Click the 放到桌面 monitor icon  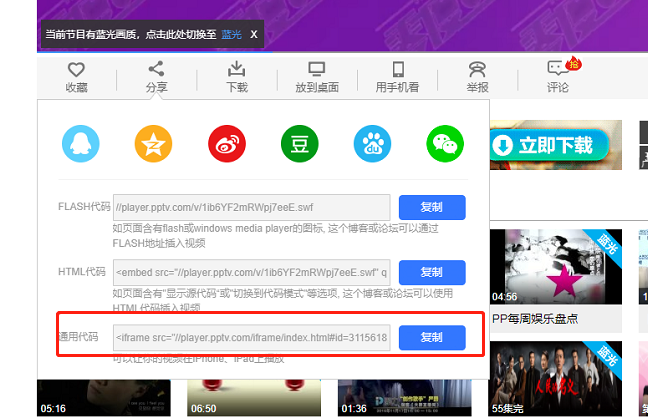[x=317, y=69]
